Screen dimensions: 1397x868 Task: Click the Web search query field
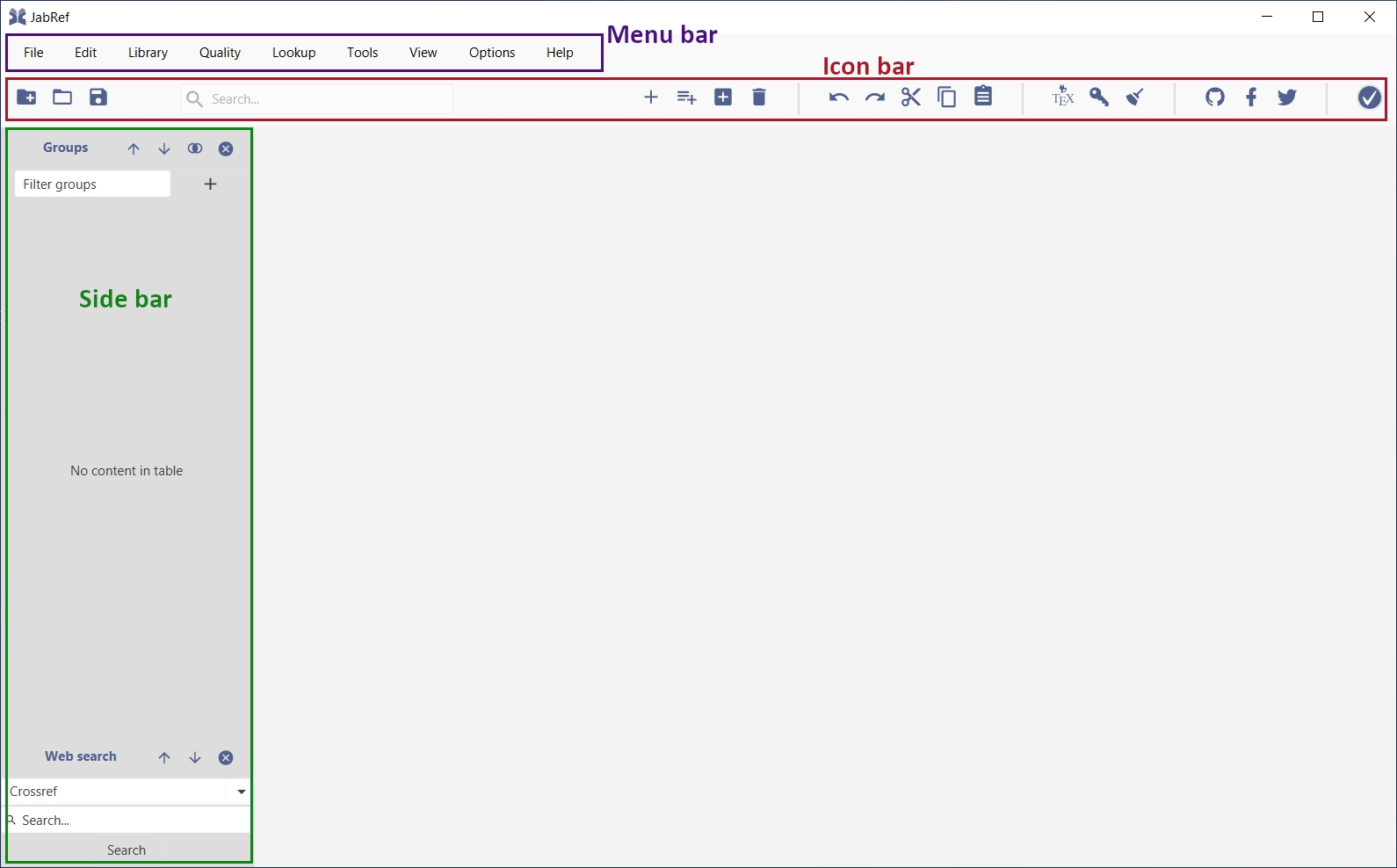tap(128, 820)
